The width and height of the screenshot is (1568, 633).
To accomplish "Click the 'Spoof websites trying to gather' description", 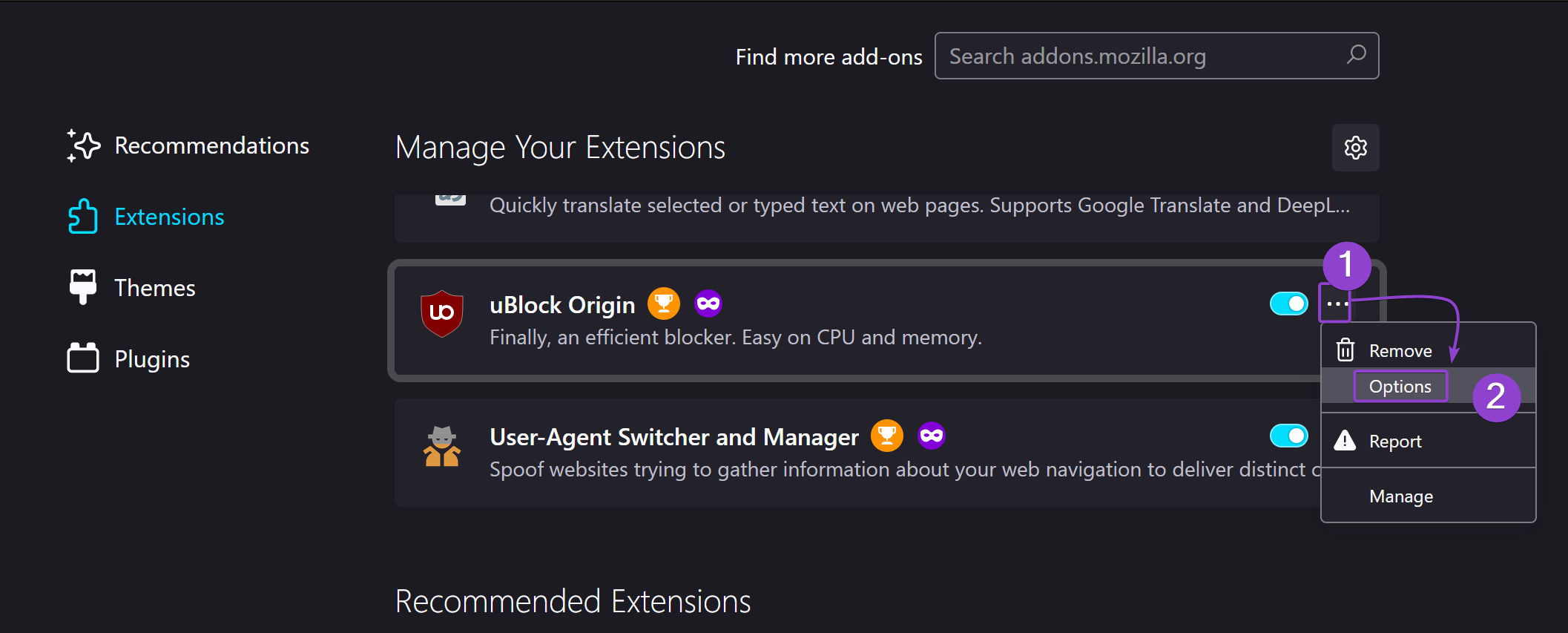I will click(905, 470).
